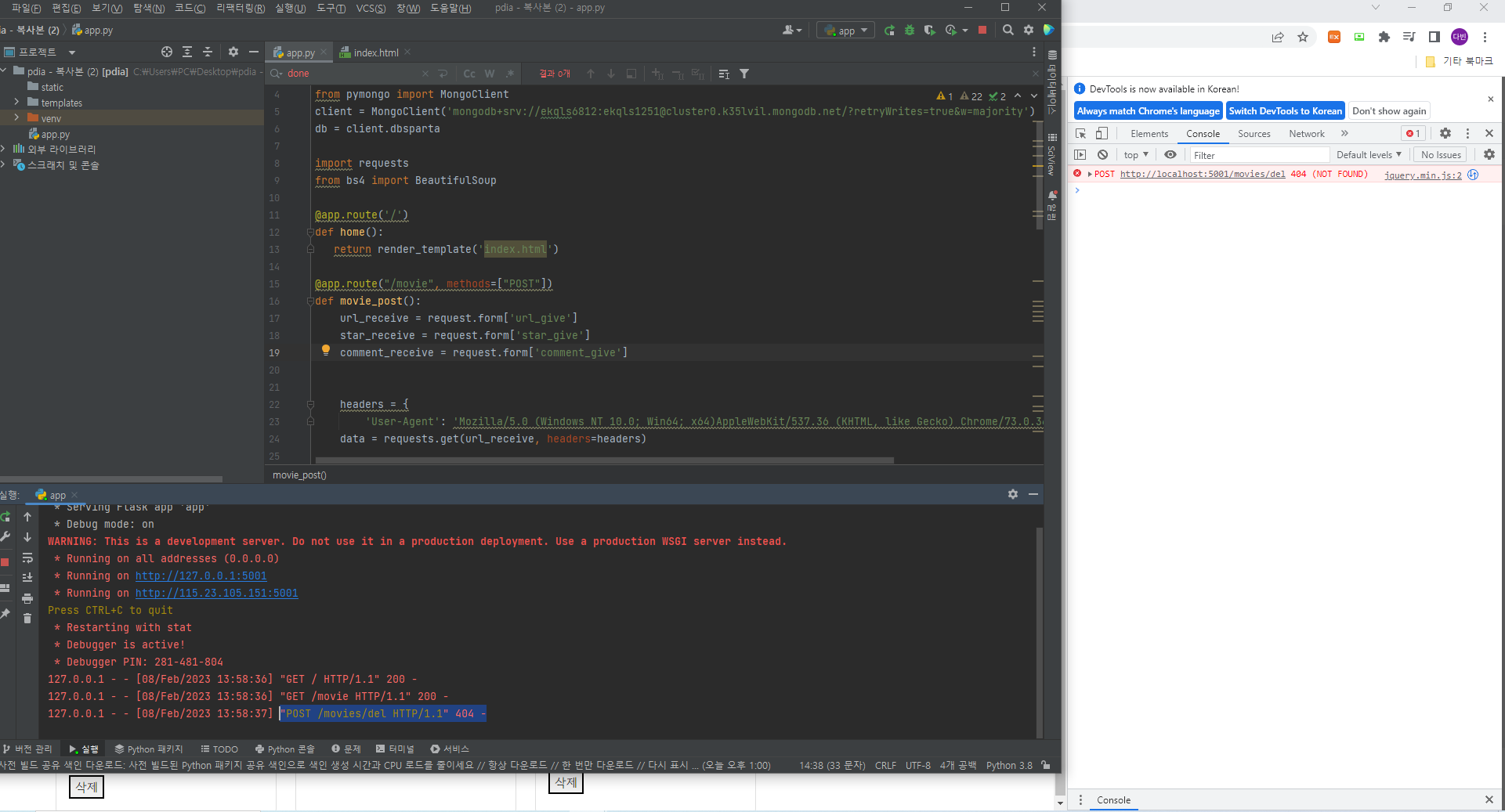
Task: Switch to Elements tab in DevTools
Action: coord(1149,134)
